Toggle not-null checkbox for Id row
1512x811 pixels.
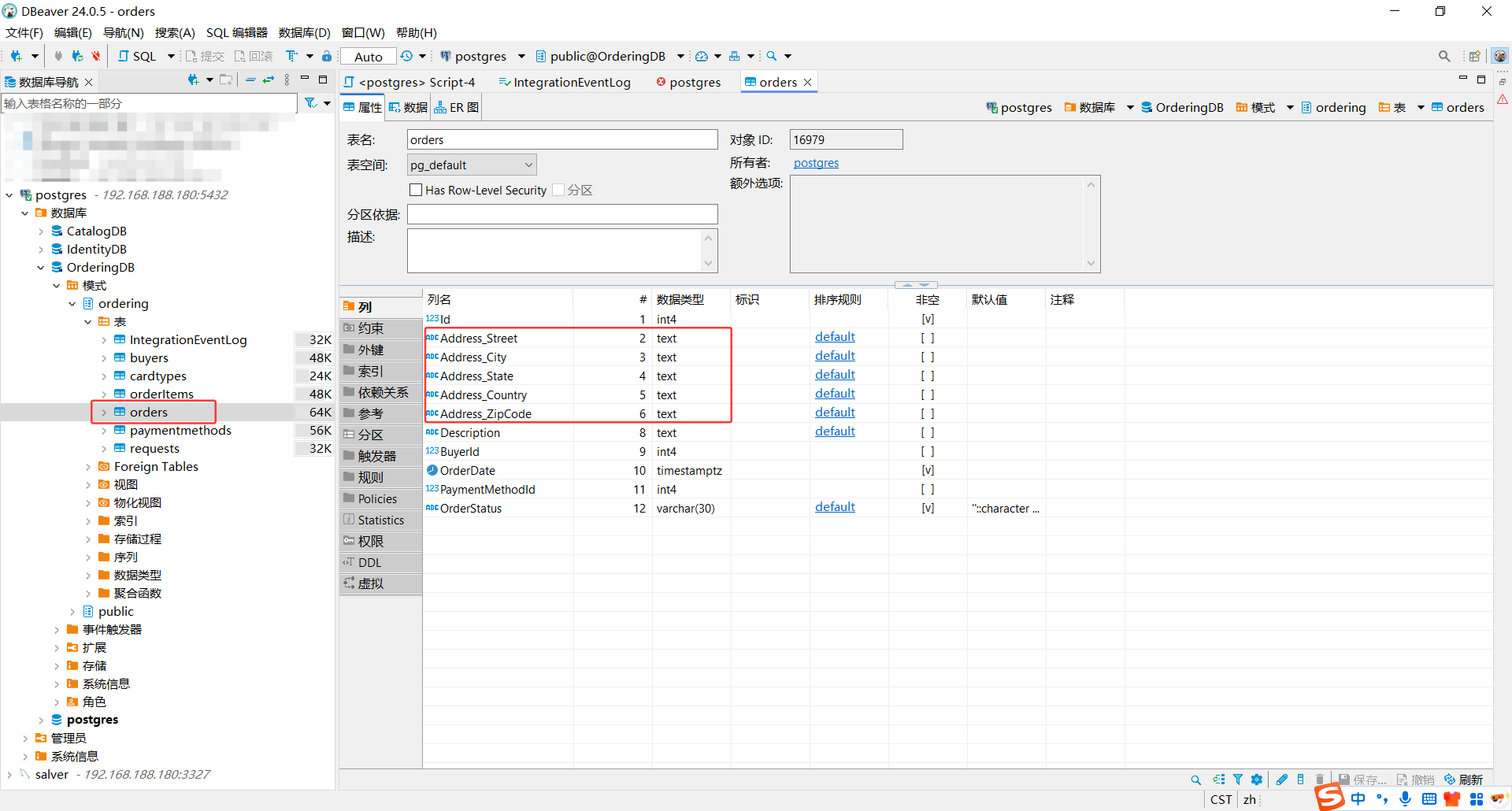tap(928, 319)
